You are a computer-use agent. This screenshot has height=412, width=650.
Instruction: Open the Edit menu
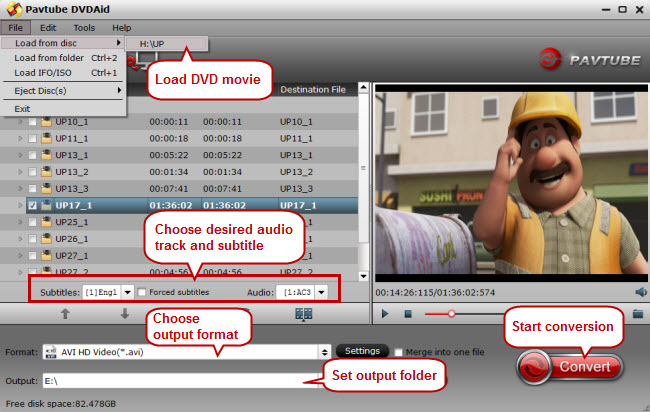48,28
